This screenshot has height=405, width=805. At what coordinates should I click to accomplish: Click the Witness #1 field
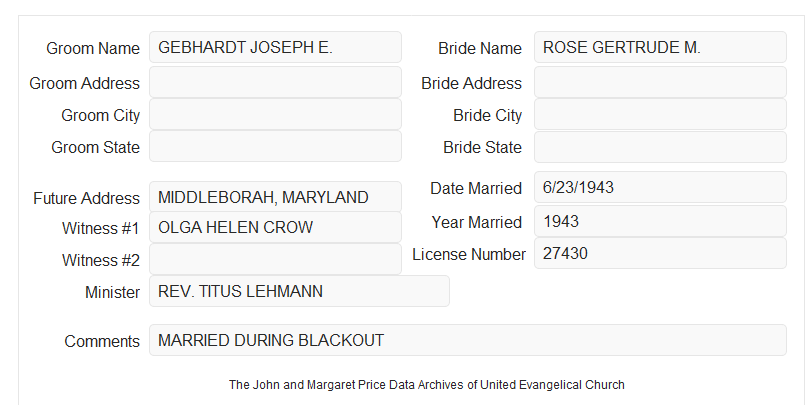click(275, 227)
